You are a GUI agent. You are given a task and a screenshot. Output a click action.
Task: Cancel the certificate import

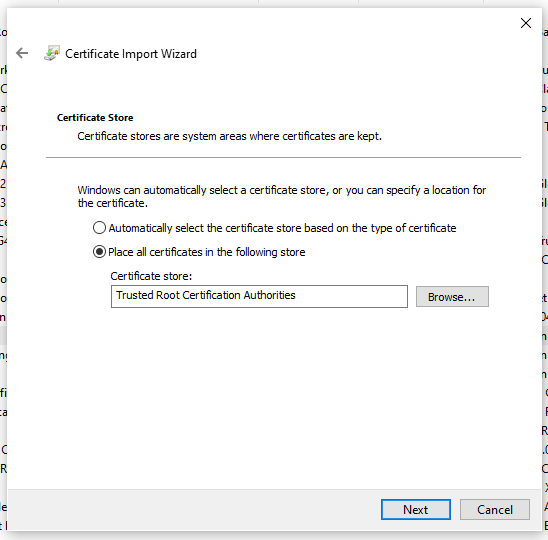495,509
